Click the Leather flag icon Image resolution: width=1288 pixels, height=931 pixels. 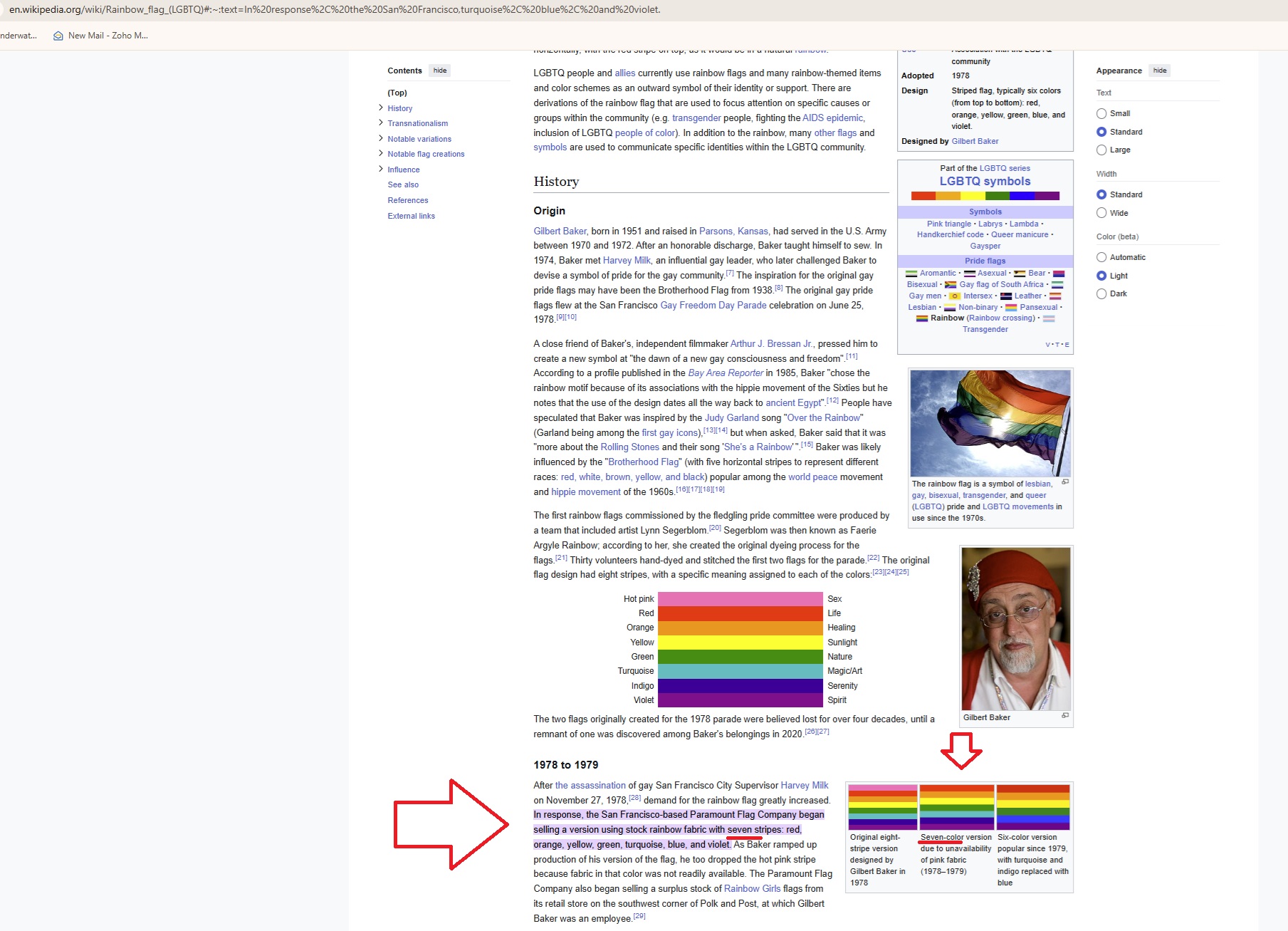pos(1006,296)
